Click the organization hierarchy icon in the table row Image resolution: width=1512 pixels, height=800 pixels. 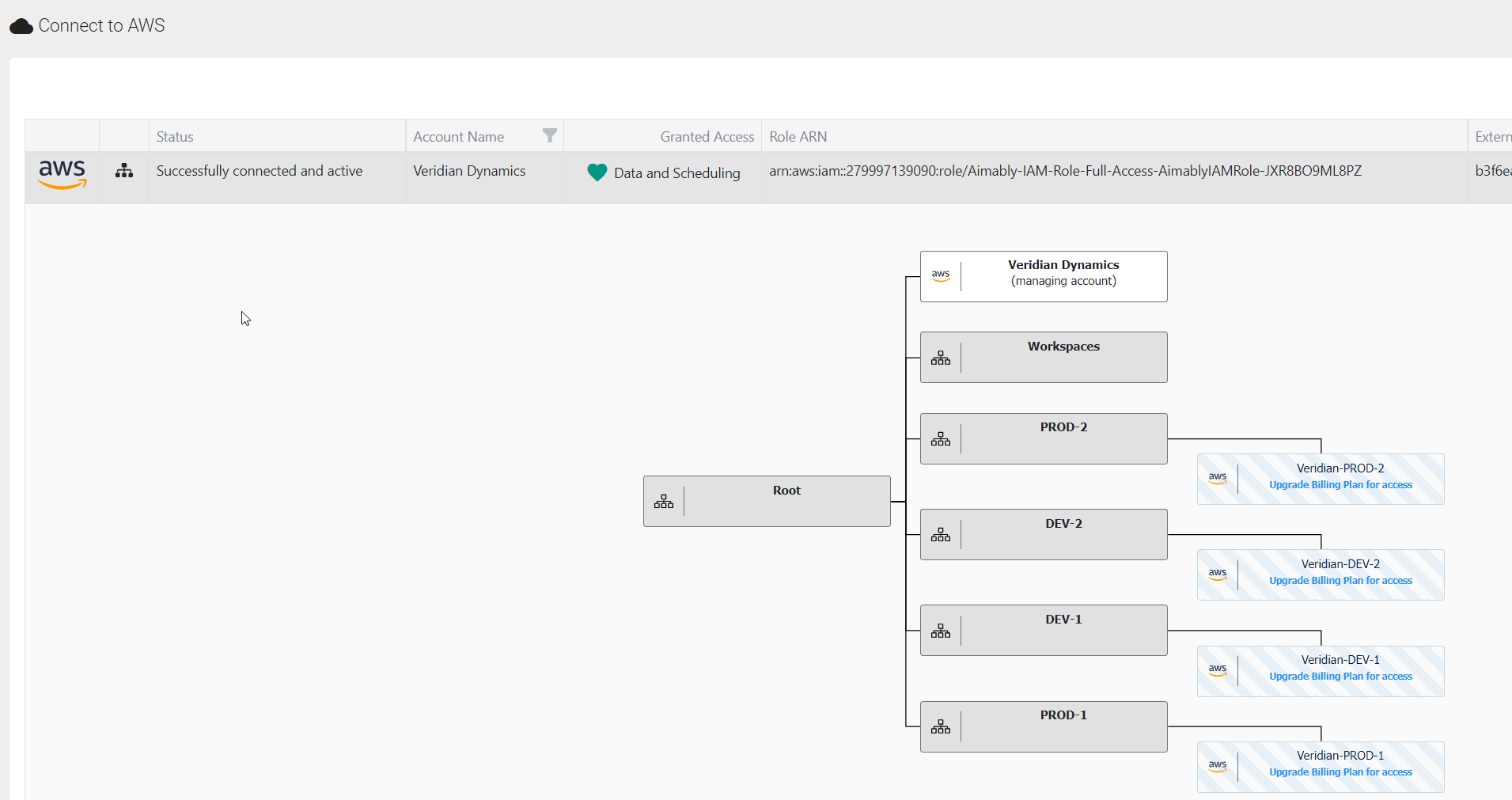point(124,171)
